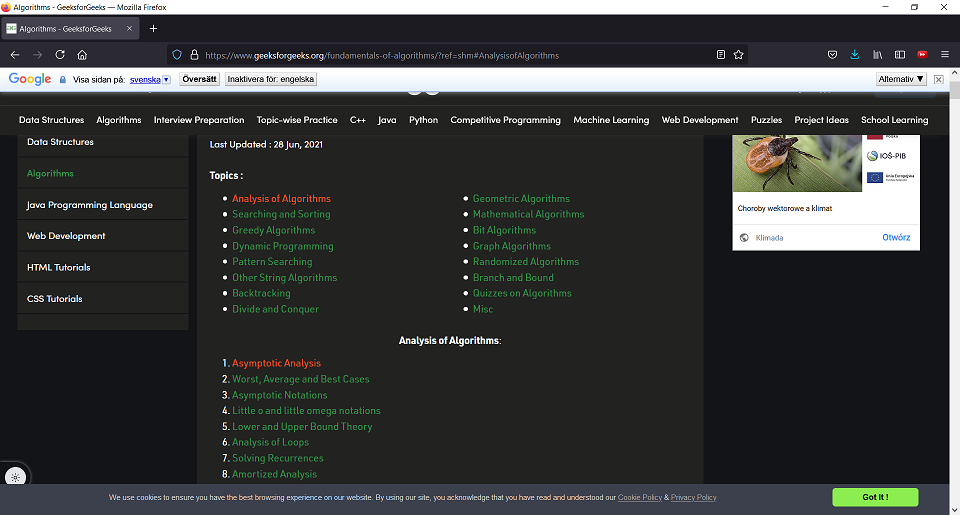960x515 pixels.
Task: Open Data Structures in top navigation
Action: click(x=51, y=120)
